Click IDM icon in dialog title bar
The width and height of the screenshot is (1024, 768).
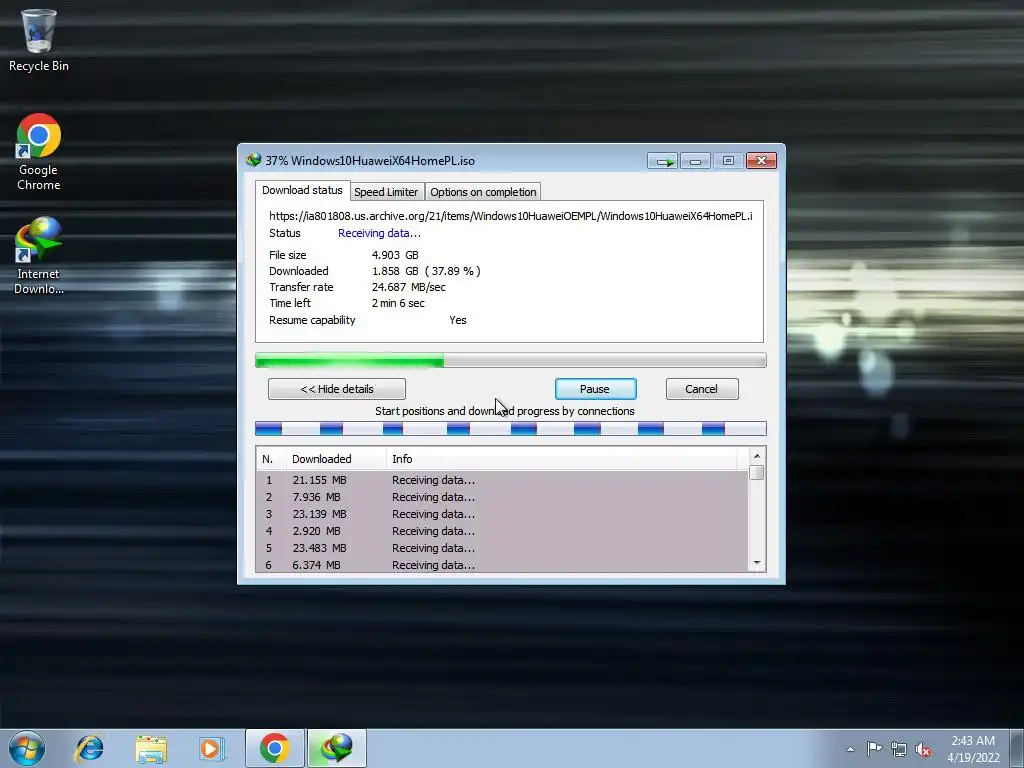(x=253, y=160)
